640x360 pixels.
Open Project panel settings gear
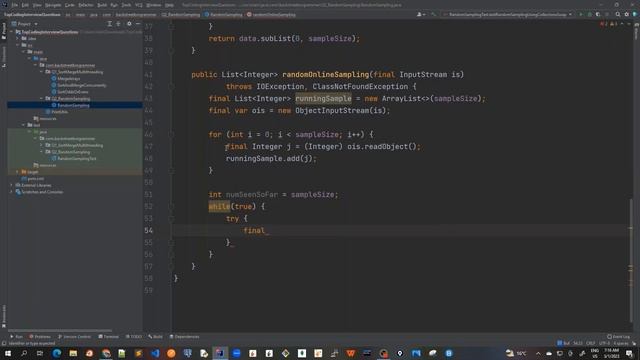point(129,24)
